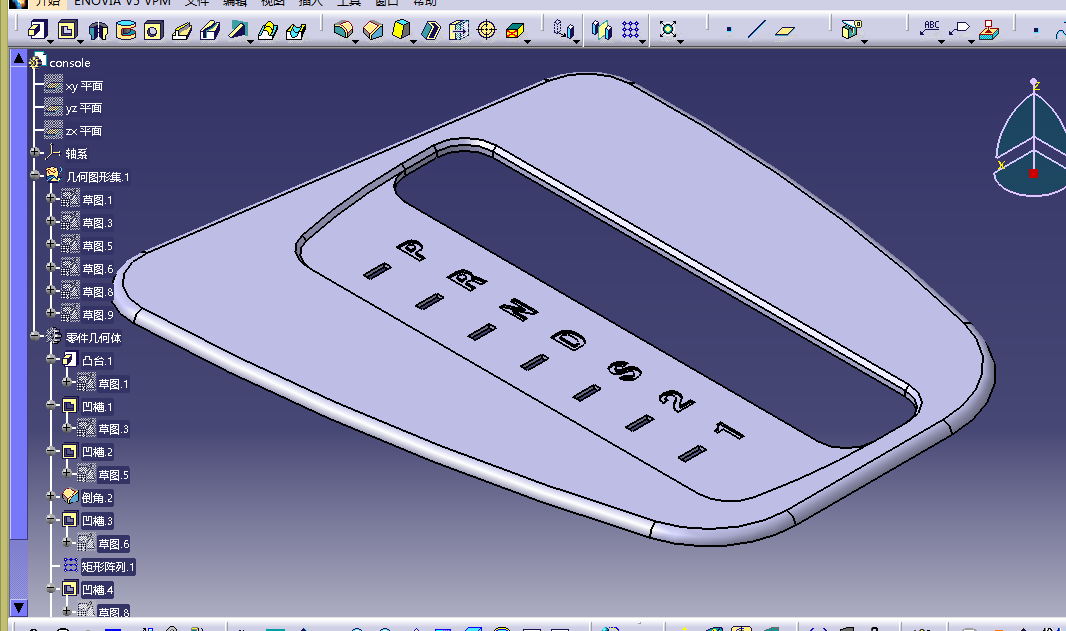
Task: Select the Point reference element tool
Action: click(x=729, y=29)
